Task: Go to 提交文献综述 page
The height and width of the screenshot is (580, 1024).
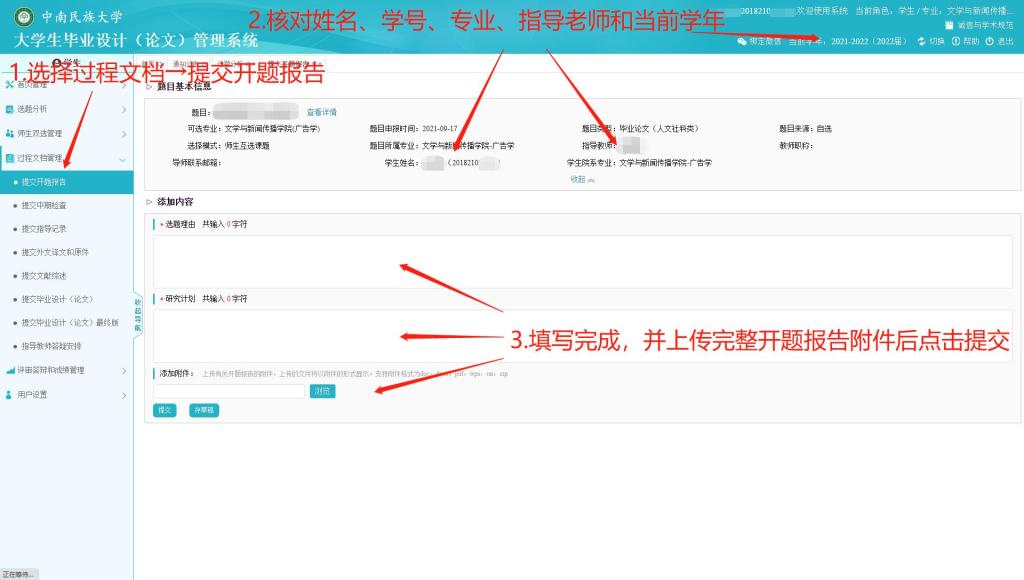Action: 45,275
